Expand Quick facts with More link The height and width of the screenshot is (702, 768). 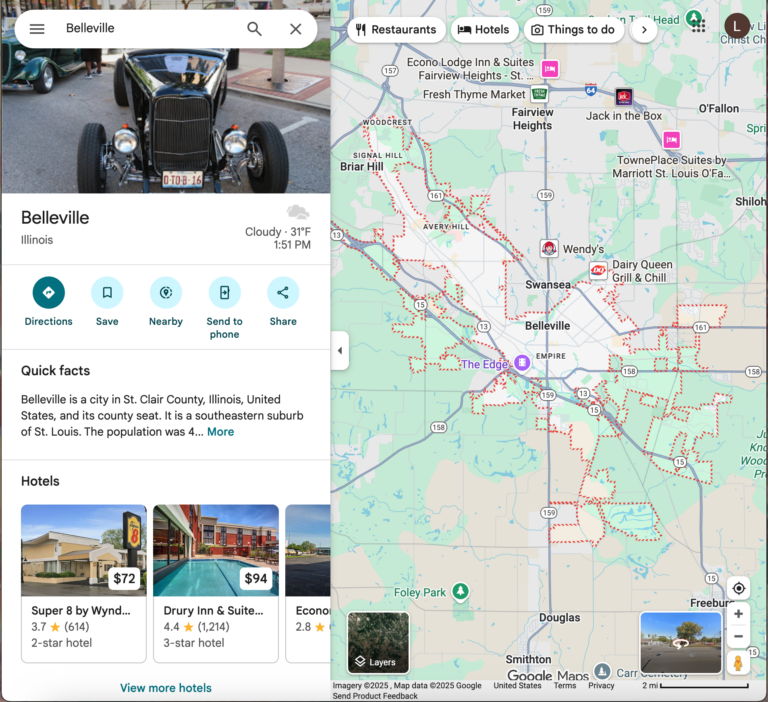click(220, 432)
